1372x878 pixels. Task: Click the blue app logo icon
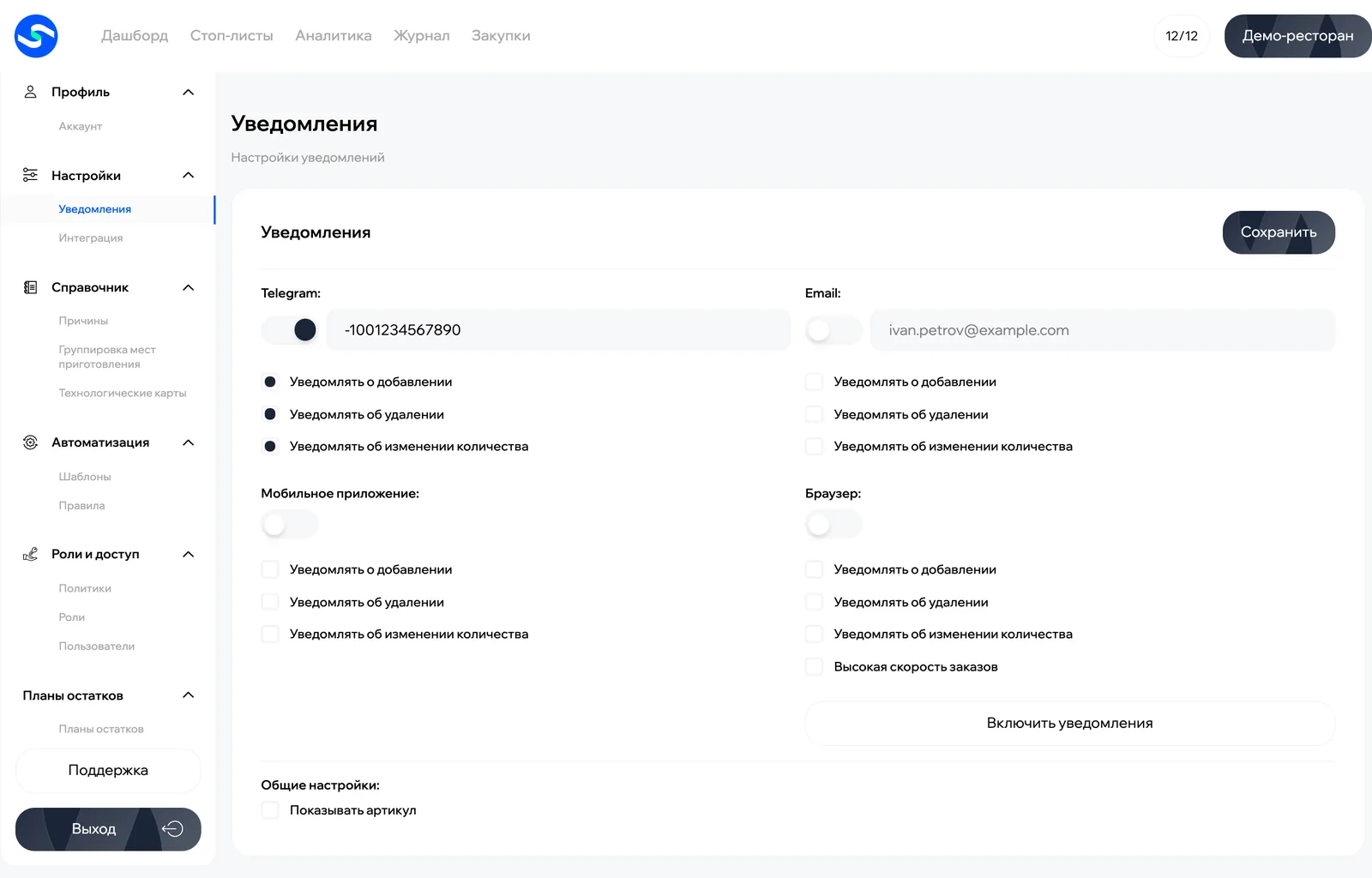pos(36,36)
